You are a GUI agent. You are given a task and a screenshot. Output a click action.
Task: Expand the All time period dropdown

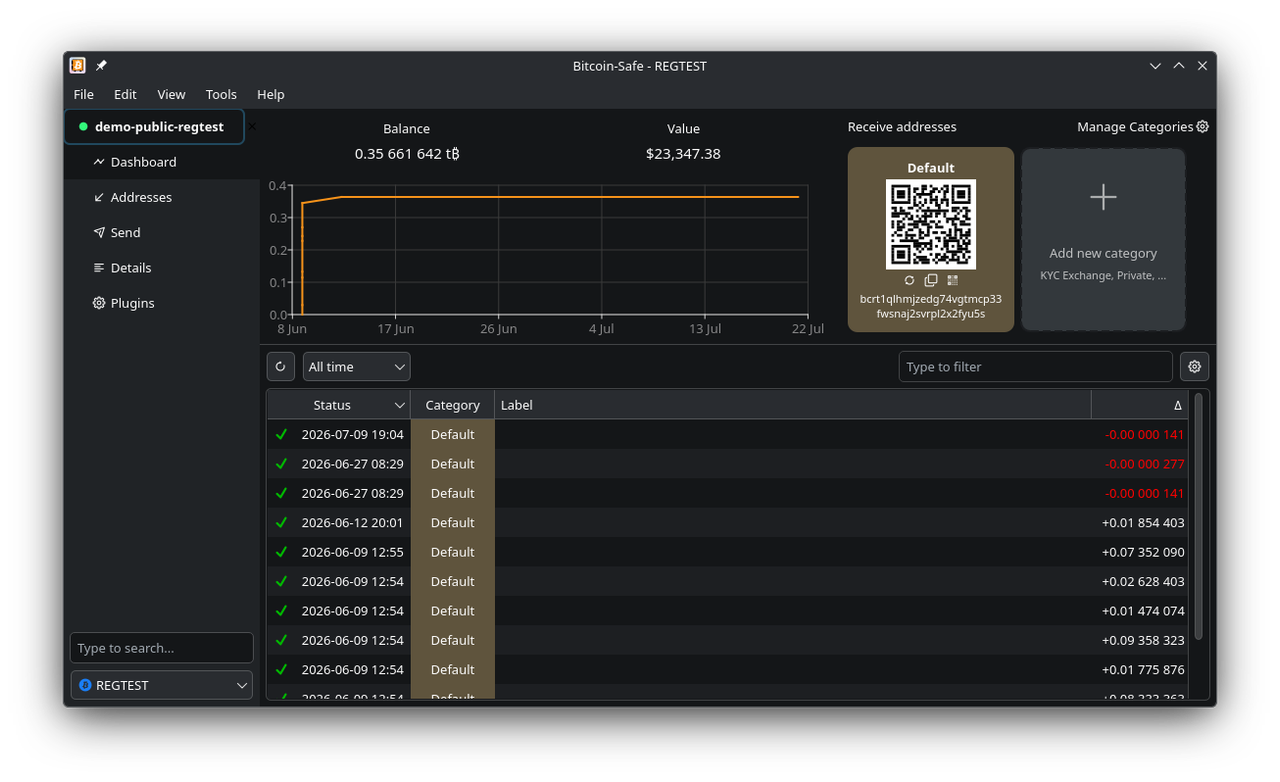pyautogui.click(x=357, y=367)
